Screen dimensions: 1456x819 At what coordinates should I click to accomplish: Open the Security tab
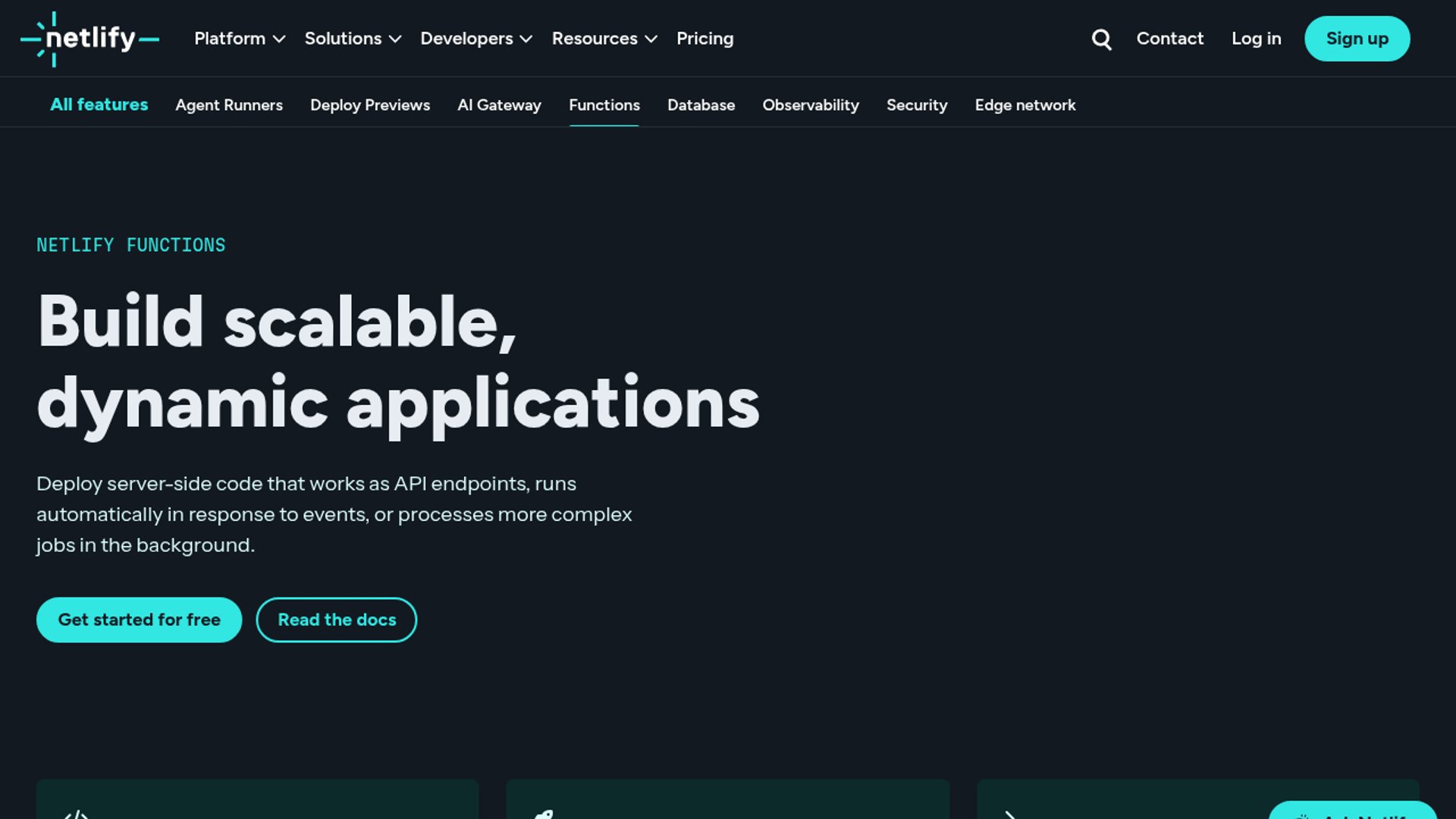(917, 105)
